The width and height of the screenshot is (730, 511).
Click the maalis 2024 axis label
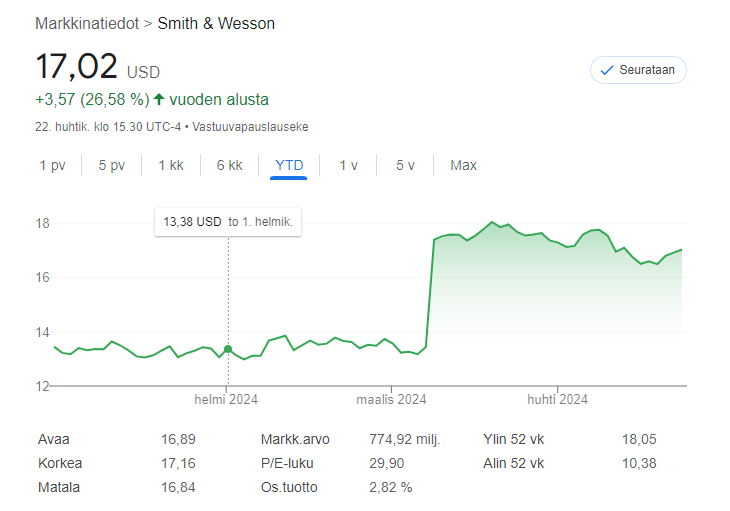pyautogui.click(x=391, y=399)
